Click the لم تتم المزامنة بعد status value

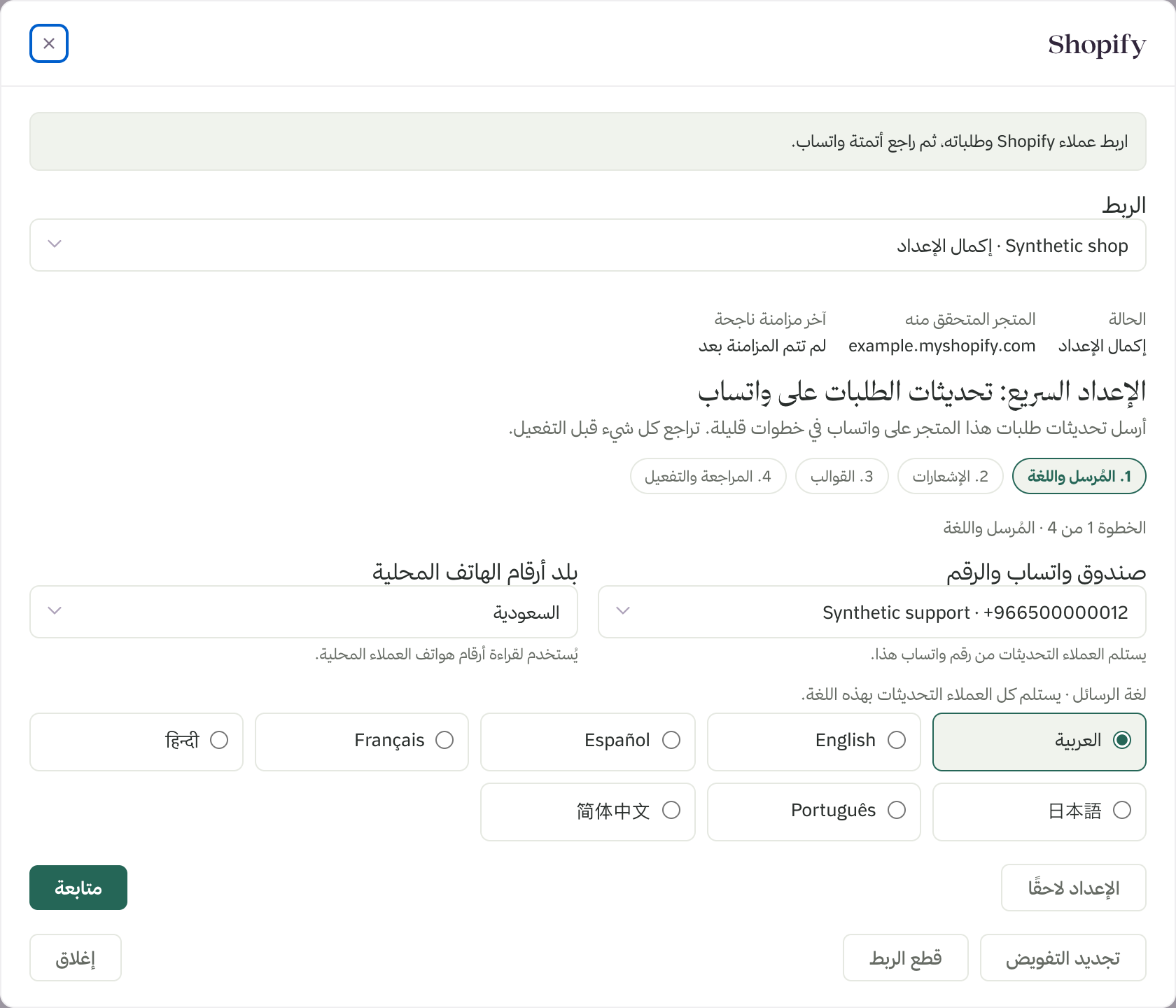click(762, 346)
